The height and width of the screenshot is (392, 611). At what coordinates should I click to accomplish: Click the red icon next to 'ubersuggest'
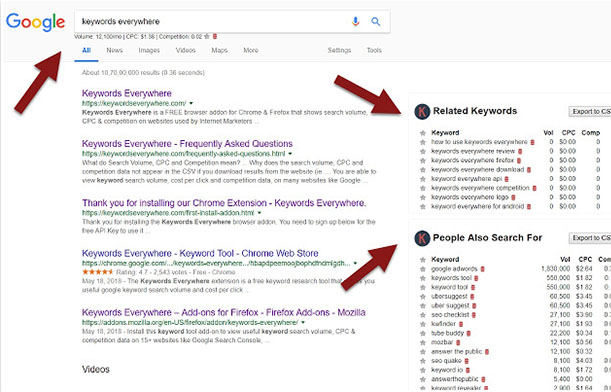tap(472, 297)
